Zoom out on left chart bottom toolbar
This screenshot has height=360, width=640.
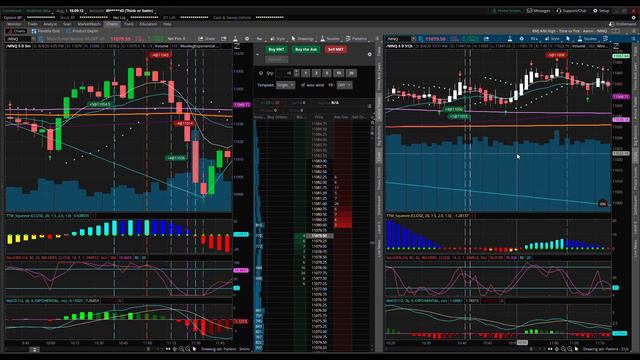point(187,349)
